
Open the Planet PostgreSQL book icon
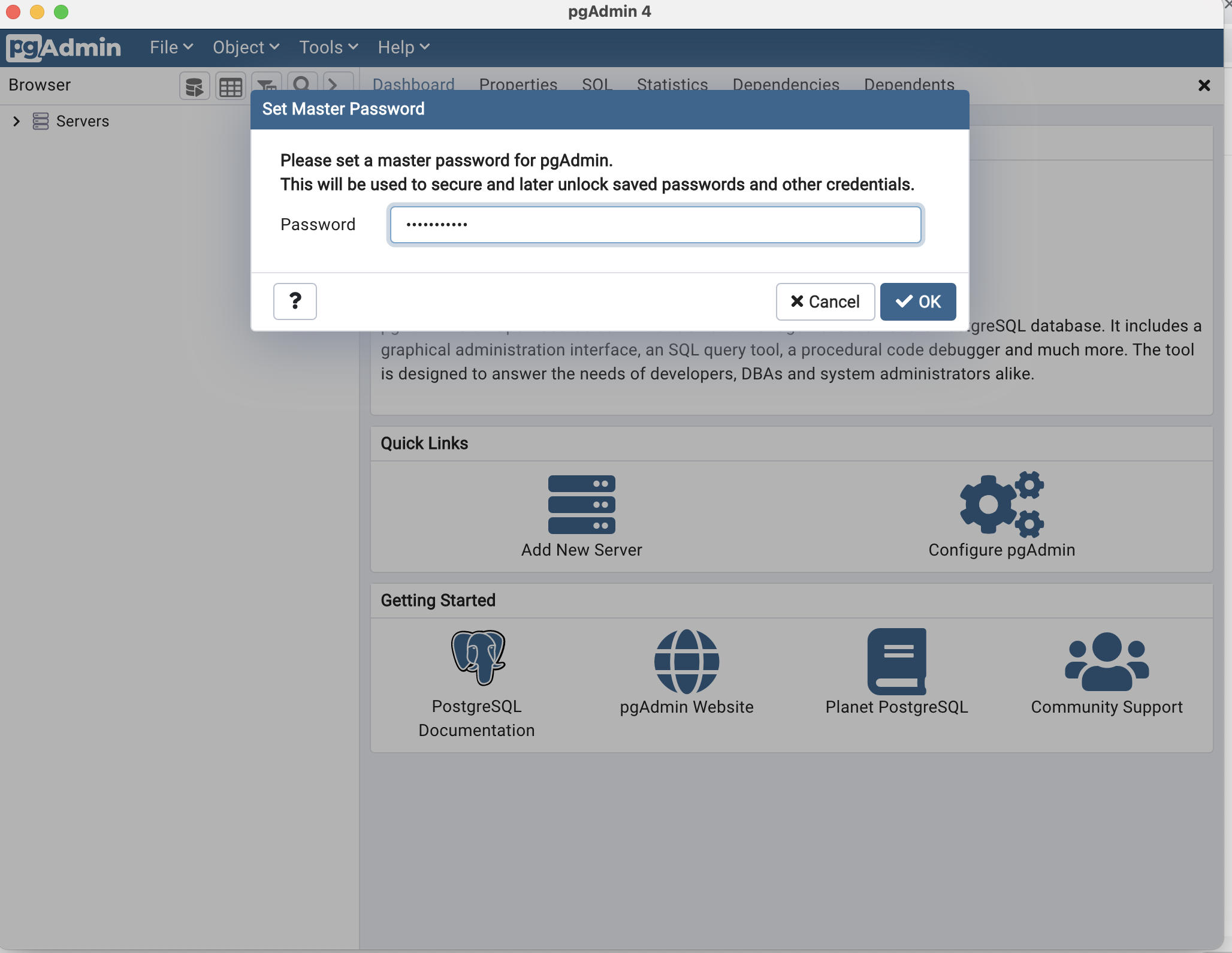click(x=896, y=661)
